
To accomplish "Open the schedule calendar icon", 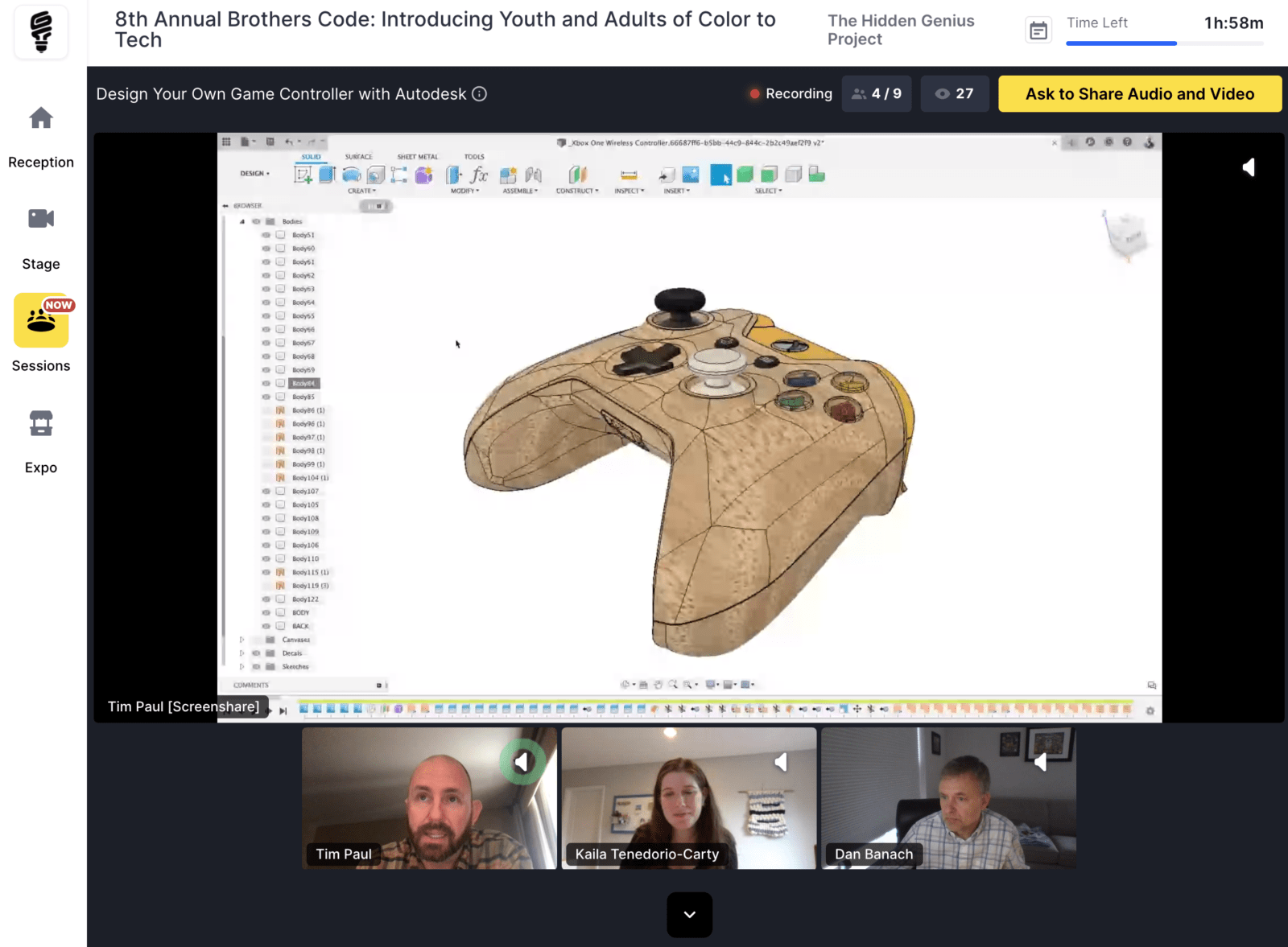I will (1038, 31).
